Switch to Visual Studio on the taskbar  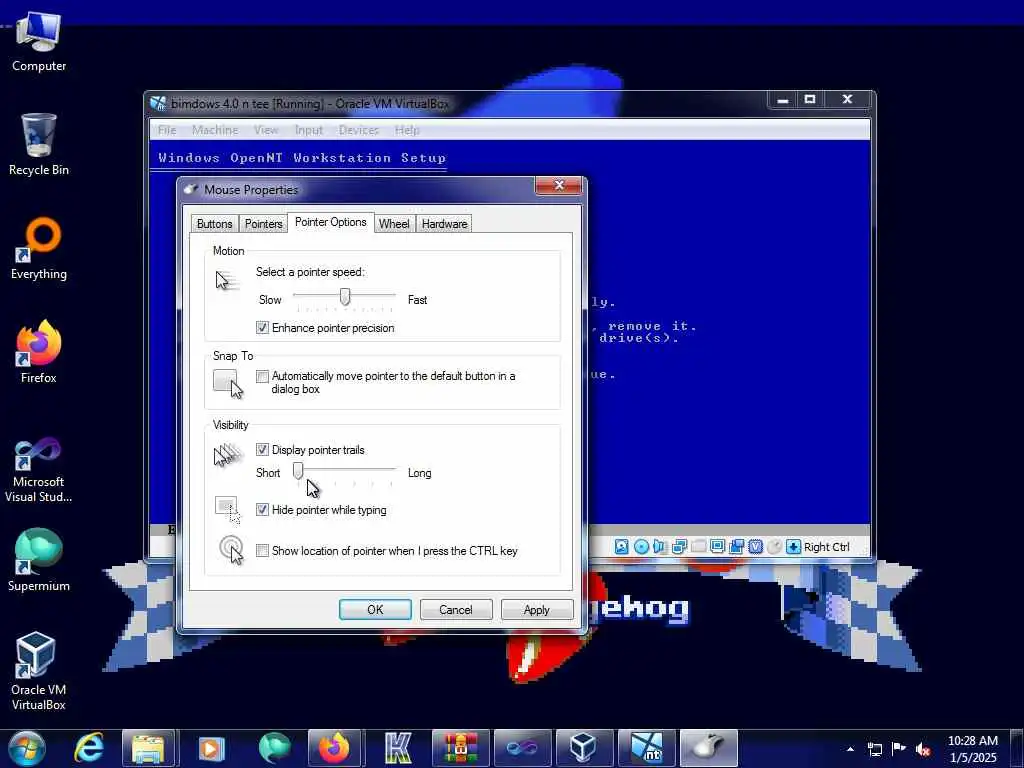[x=522, y=748]
